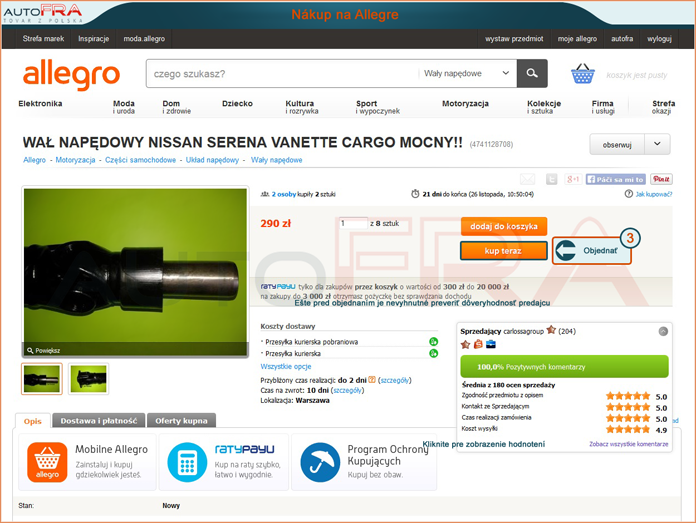Share the listing by email envelope icon
This screenshot has width=696, height=523.
point(527,179)
